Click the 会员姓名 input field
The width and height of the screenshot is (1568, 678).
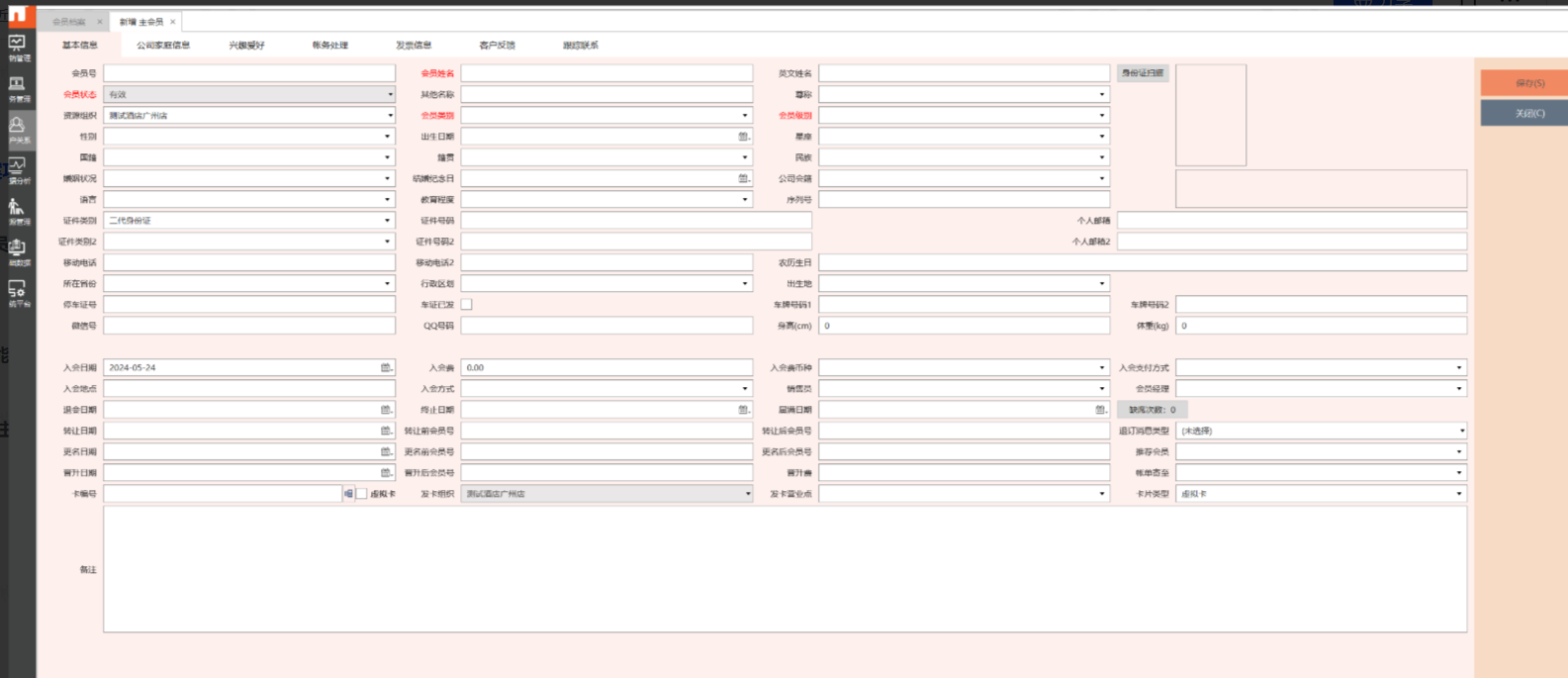(605, 73)
